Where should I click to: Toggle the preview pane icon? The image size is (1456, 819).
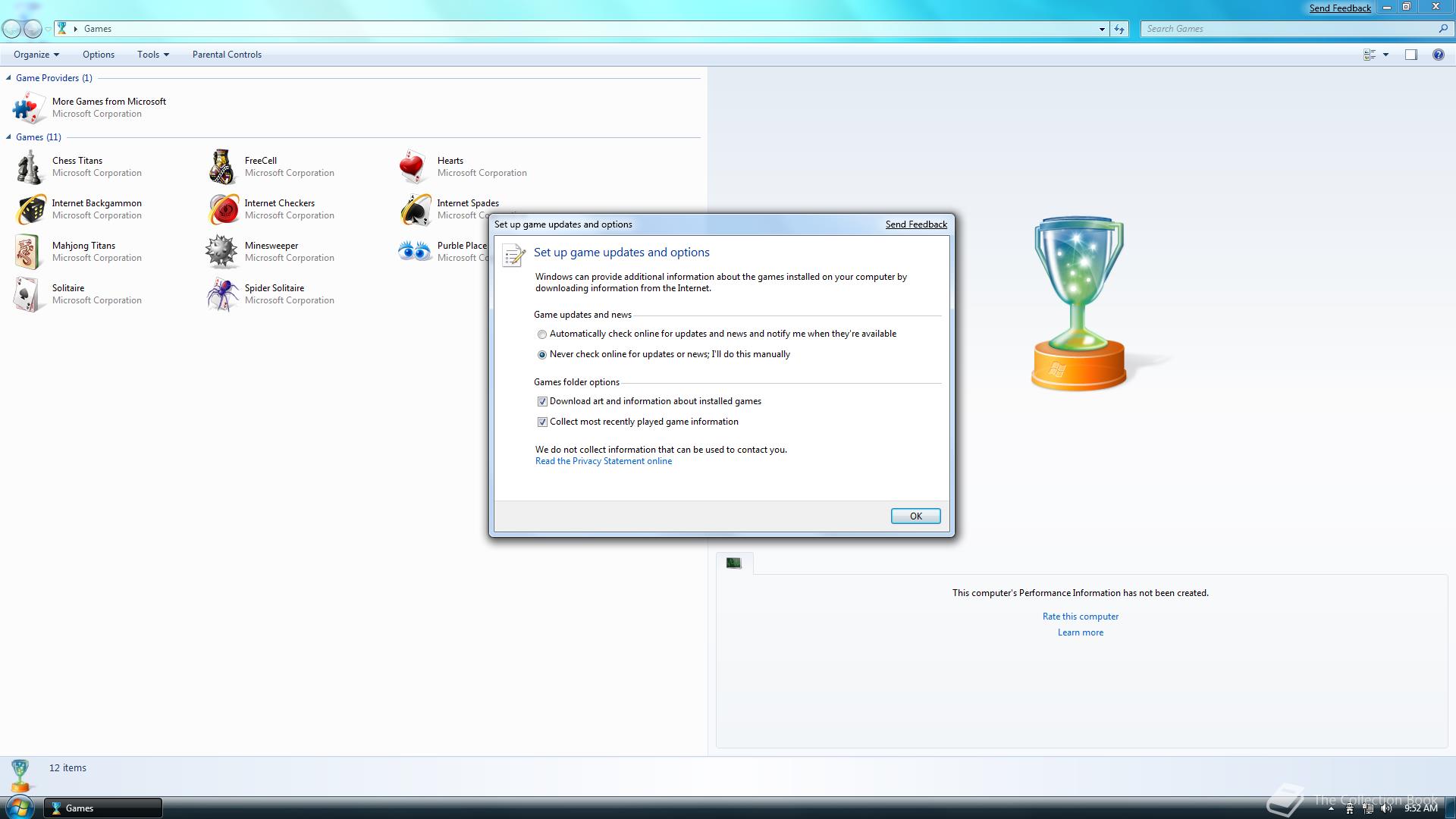click(1410, 55)
